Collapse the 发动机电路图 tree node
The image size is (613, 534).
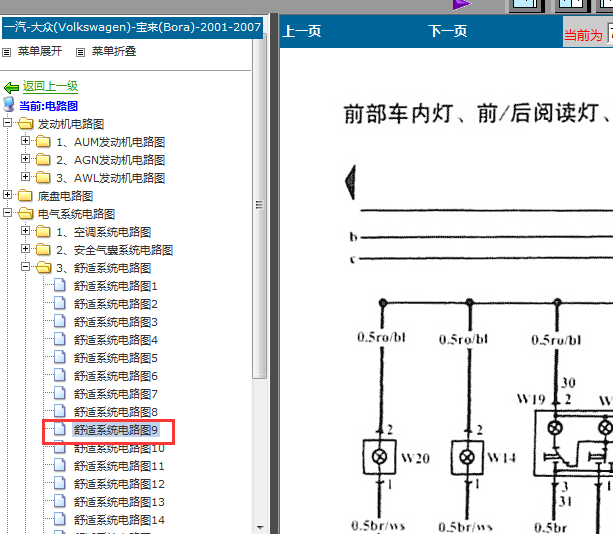coord(7,123)
